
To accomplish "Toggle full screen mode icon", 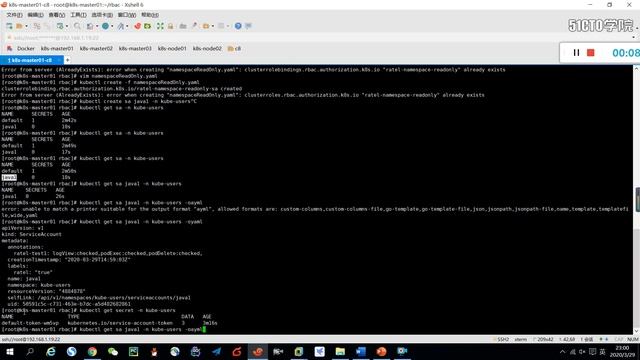I will tap(160, 26).
